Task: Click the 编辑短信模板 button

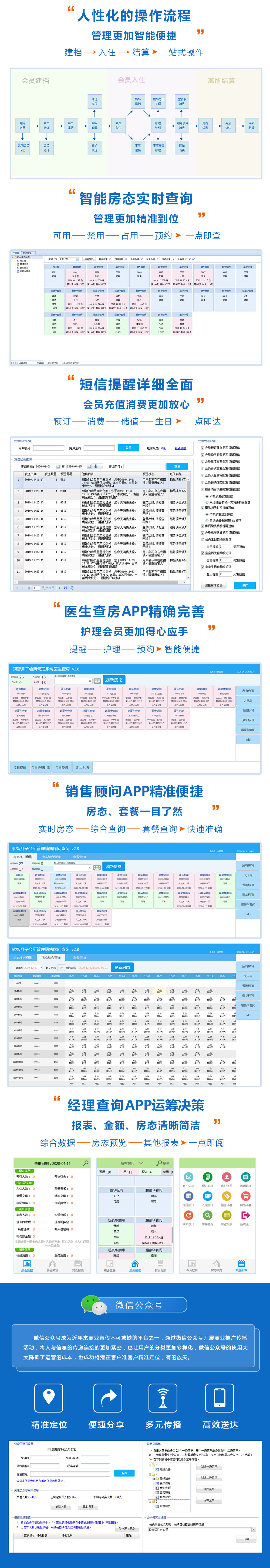Action: pos(214,586)
